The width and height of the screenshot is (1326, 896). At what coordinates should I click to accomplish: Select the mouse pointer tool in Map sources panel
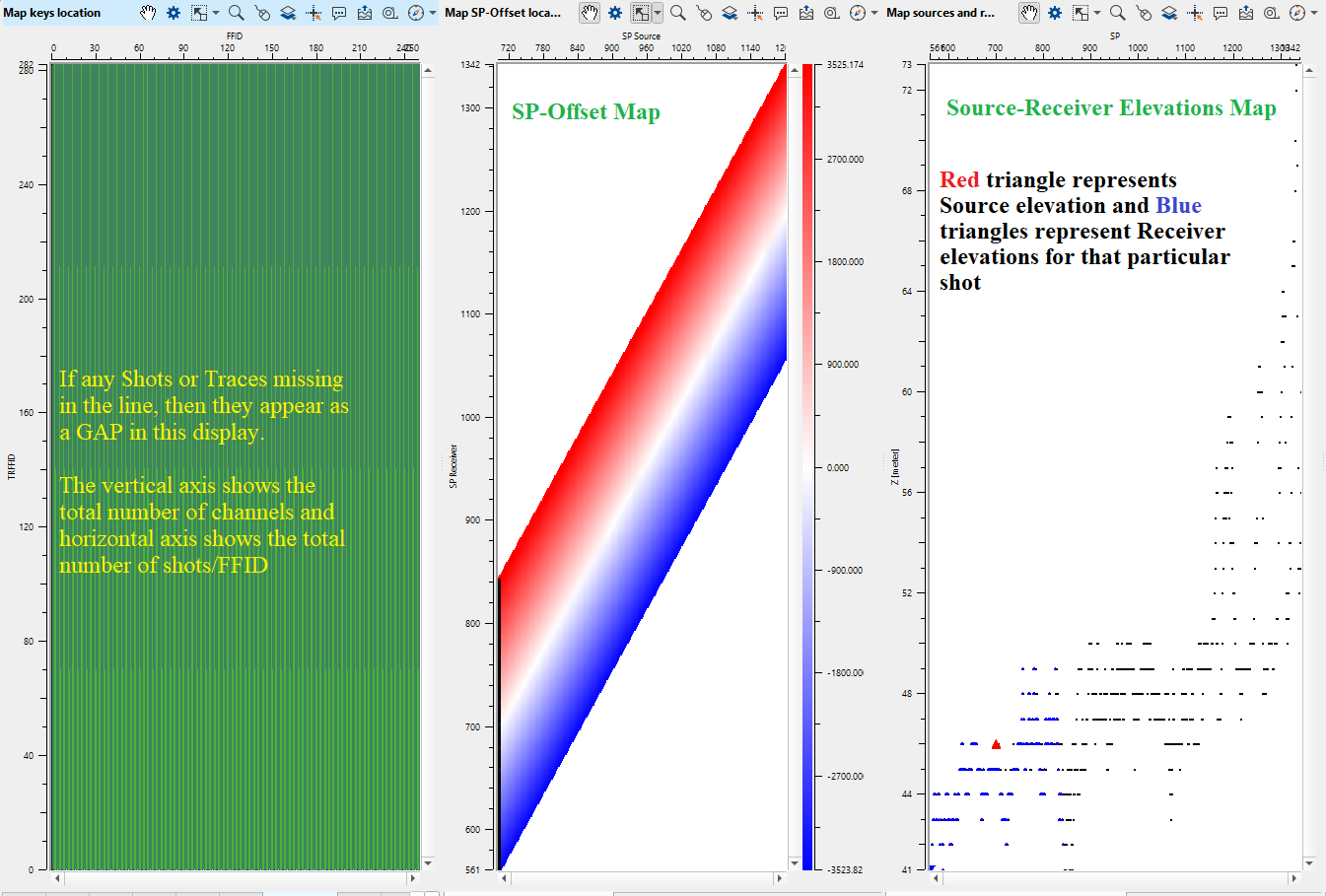pos(1144,13)
